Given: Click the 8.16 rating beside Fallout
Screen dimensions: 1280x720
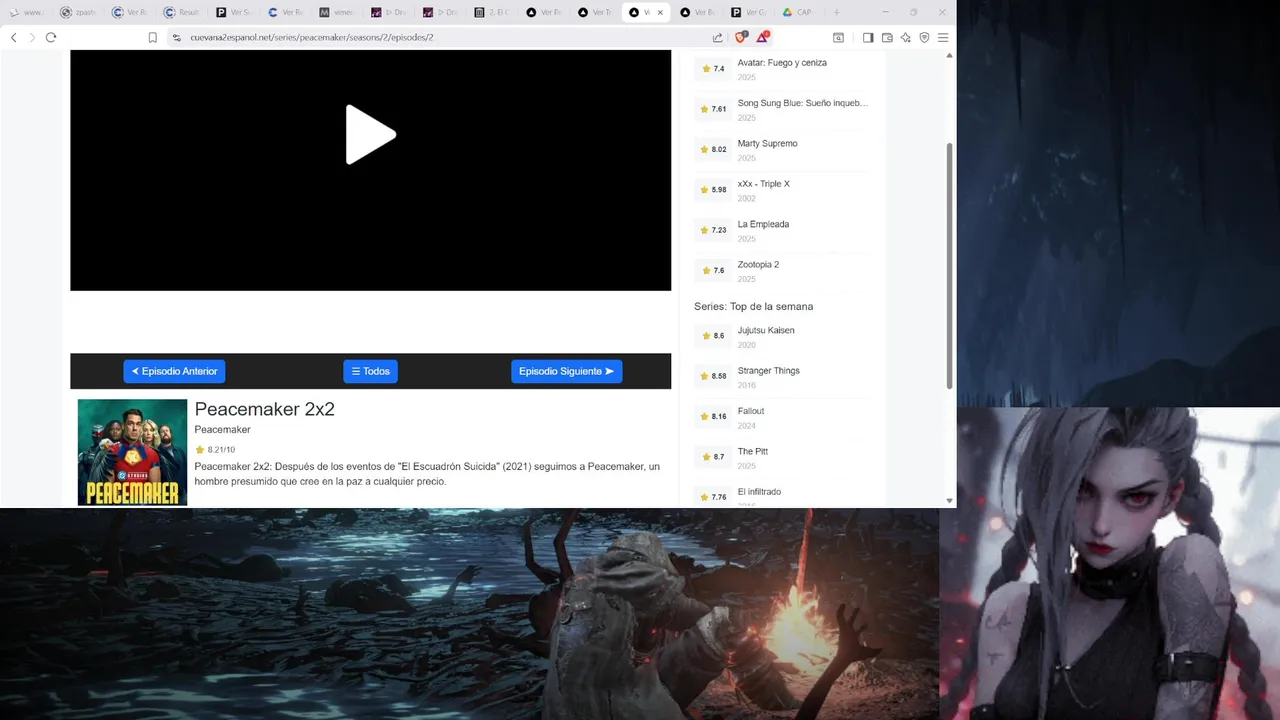Looking at the screenshot, I should (713, 417).
